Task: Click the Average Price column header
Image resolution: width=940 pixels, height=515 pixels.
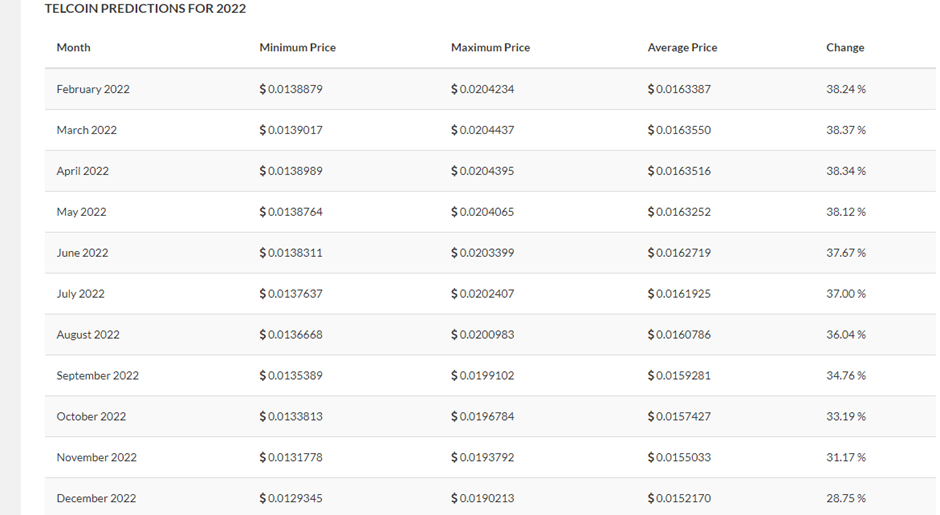Action: click(x=682, y=47)
